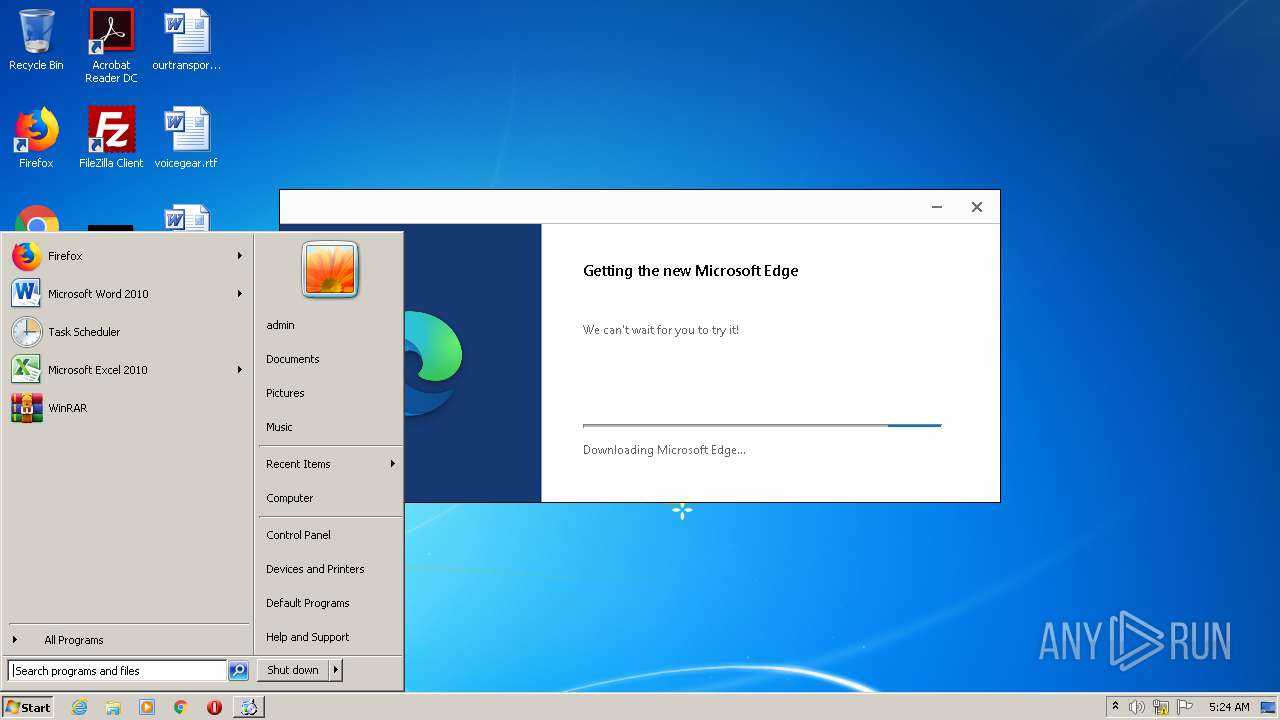1280x720 pixels.
Task: Open Windows Explorer folder on taskbar
Action: (113, 707)
